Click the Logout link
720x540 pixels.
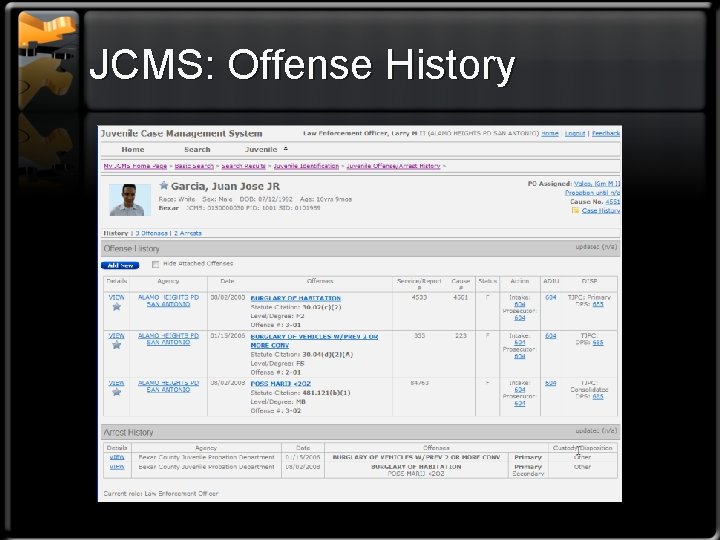(x=575, y=134)
